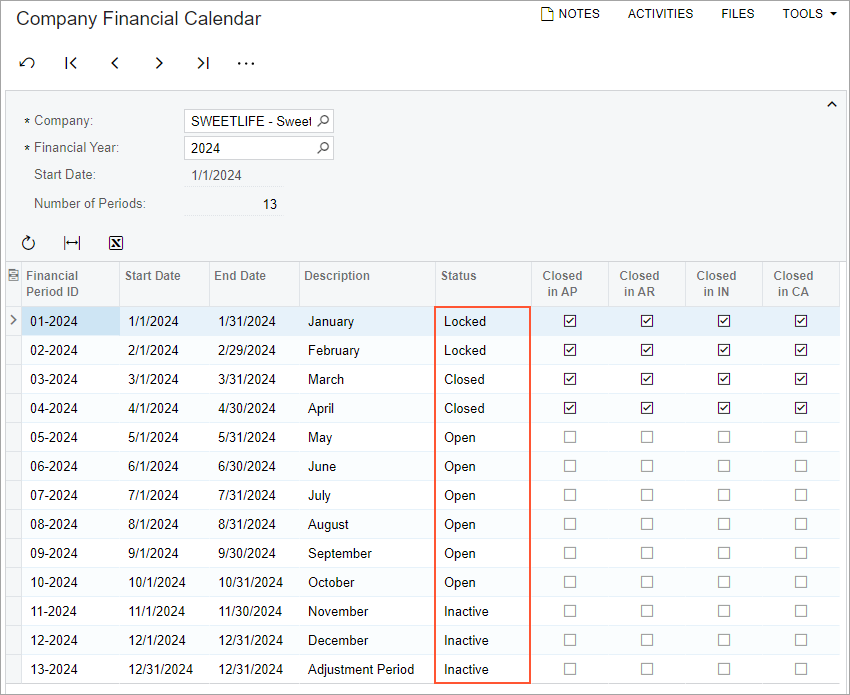Collapse the header summary panel

[x=831, y=104]
